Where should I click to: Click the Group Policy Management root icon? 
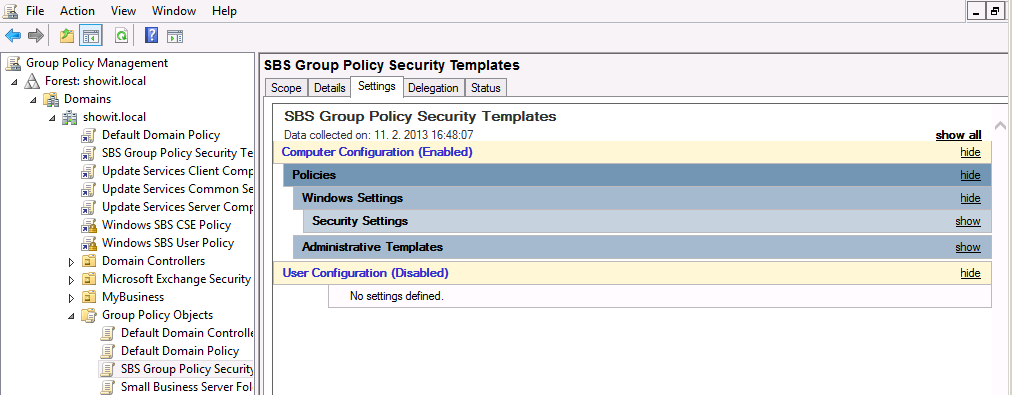pos(12,63)
